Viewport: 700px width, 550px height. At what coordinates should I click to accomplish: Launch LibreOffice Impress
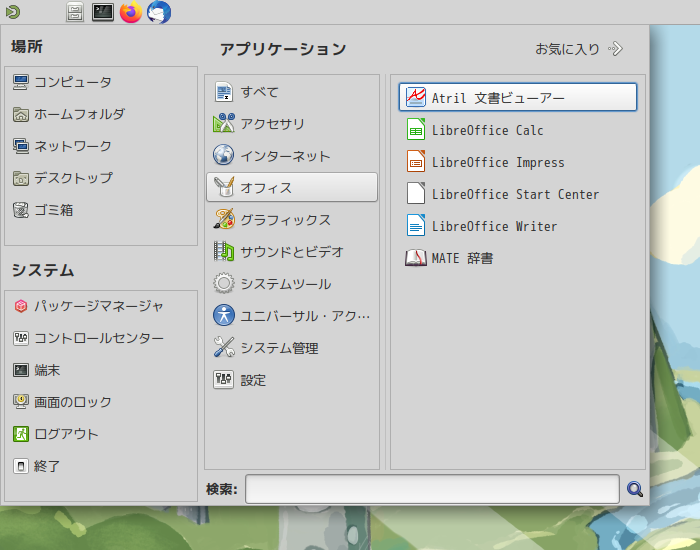[x=518, y=162]
